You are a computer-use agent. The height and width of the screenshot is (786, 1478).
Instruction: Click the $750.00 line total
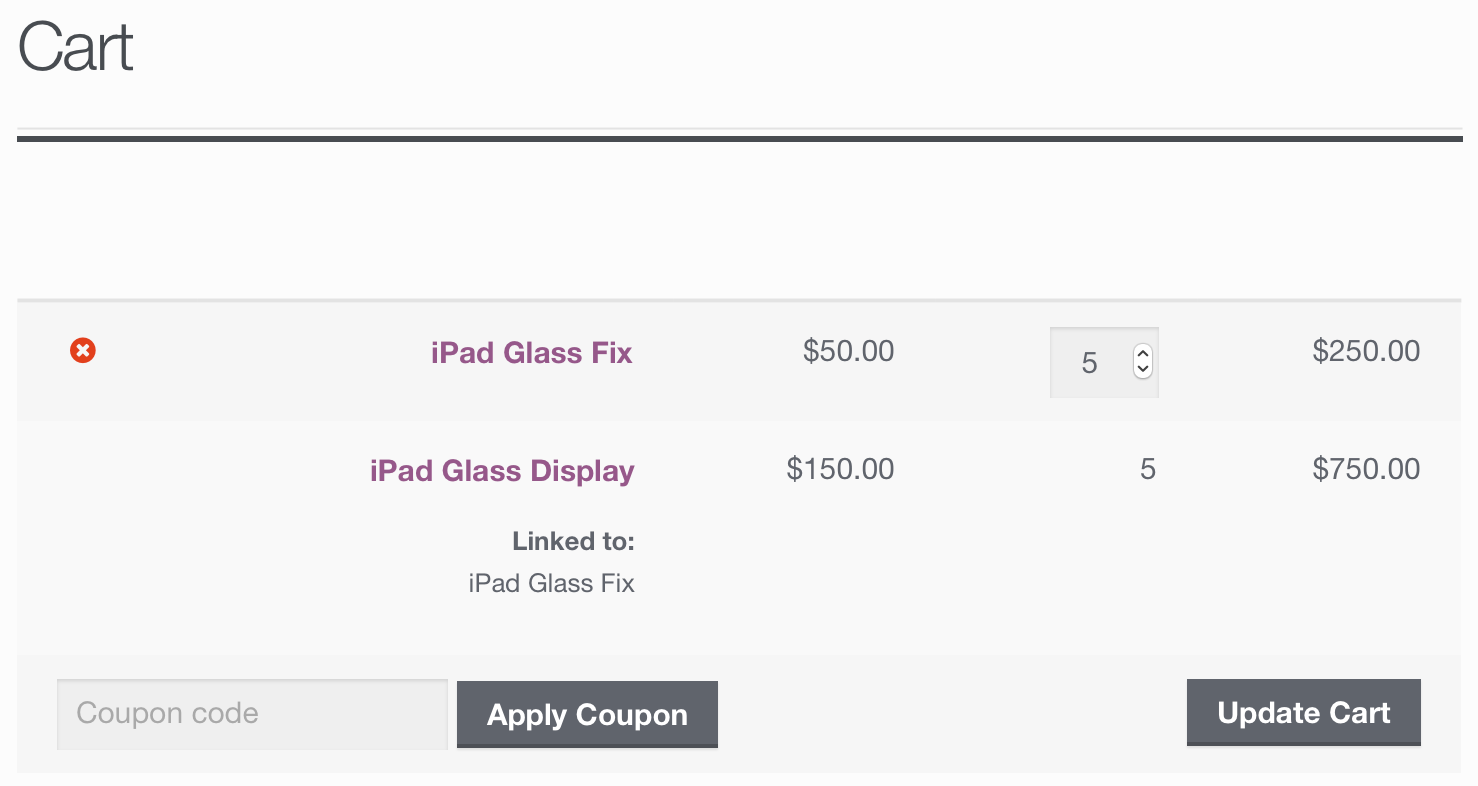(1366, 469)
